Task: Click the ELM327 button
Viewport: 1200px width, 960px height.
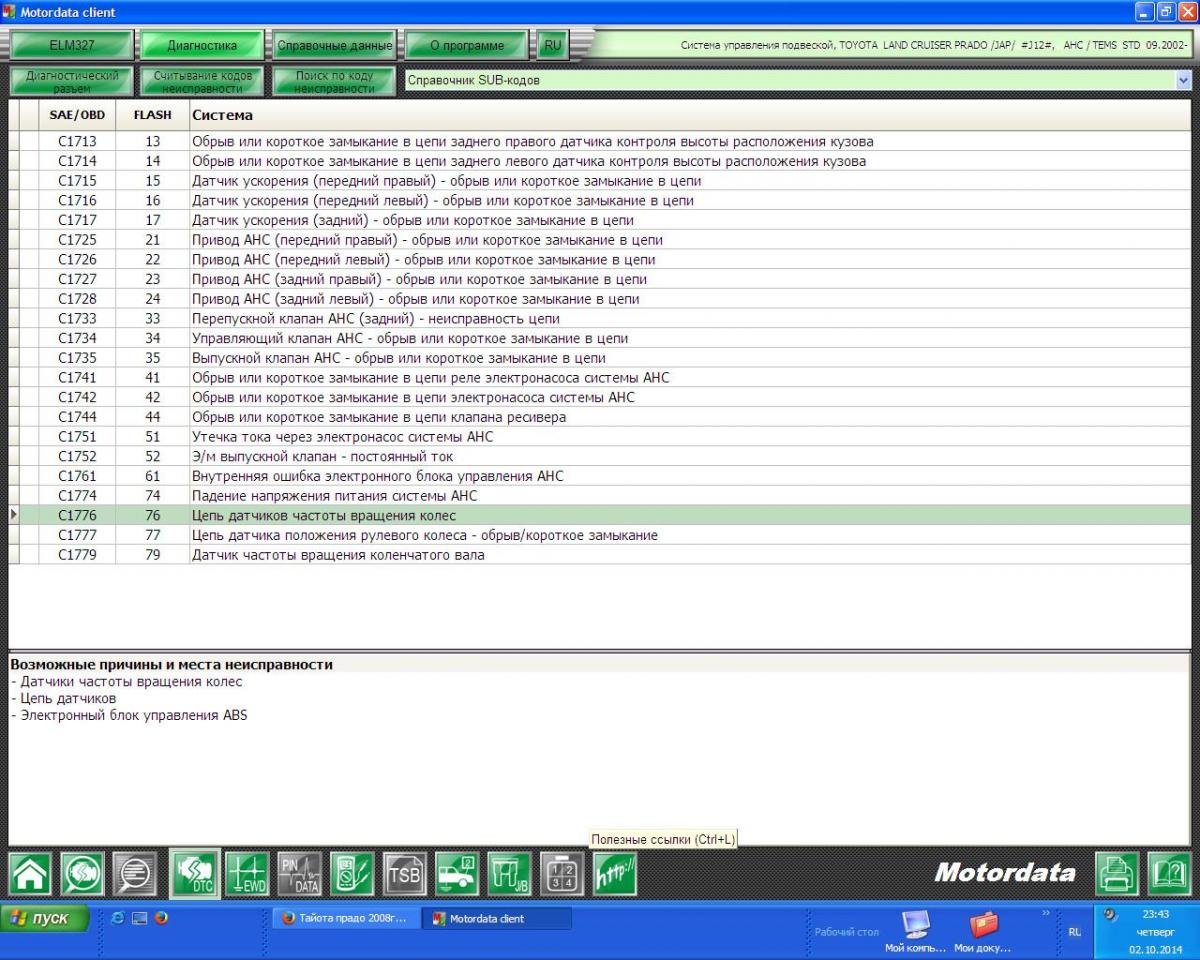Action: (72, 45)
